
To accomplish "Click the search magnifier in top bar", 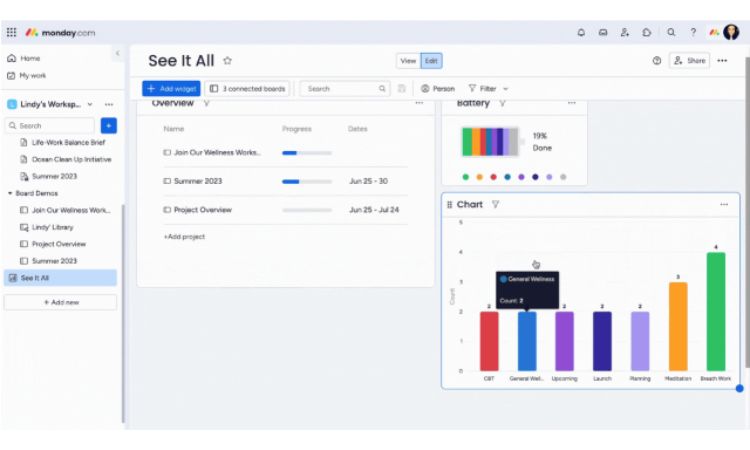I will 672,32.
